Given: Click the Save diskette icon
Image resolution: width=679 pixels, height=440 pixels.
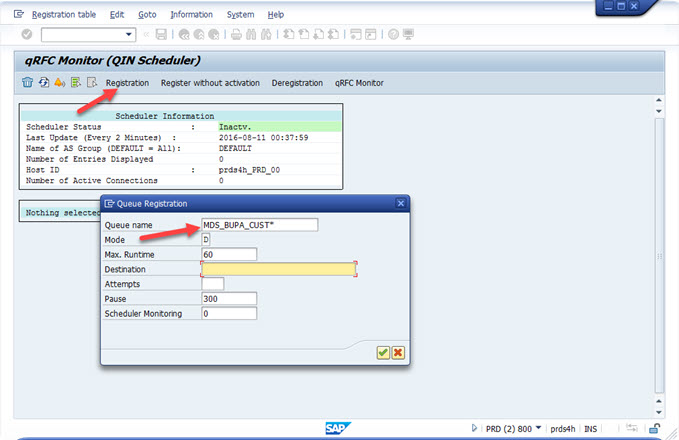Looking at the screenshot, I should tap(161, 34).
